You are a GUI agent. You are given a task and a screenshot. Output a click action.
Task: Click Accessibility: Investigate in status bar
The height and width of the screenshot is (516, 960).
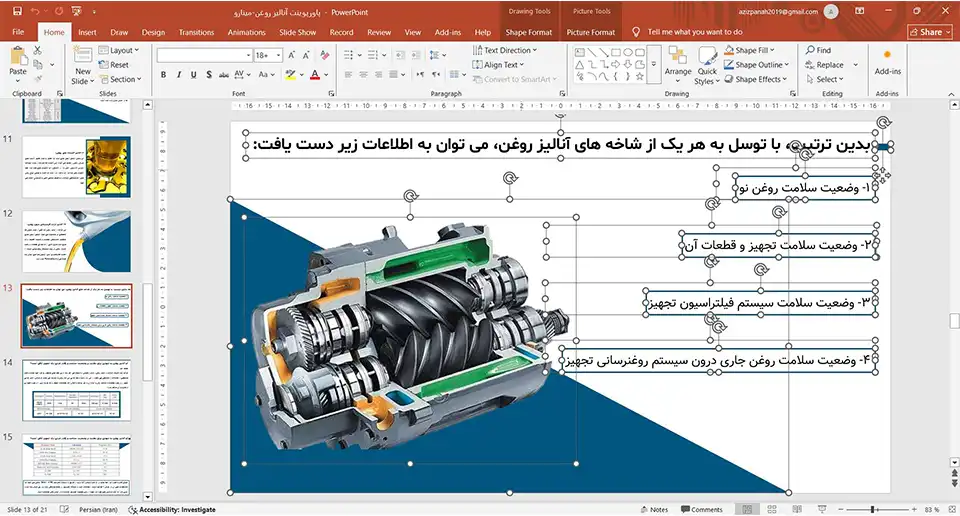pyautogui.click(x=172, y=509)
